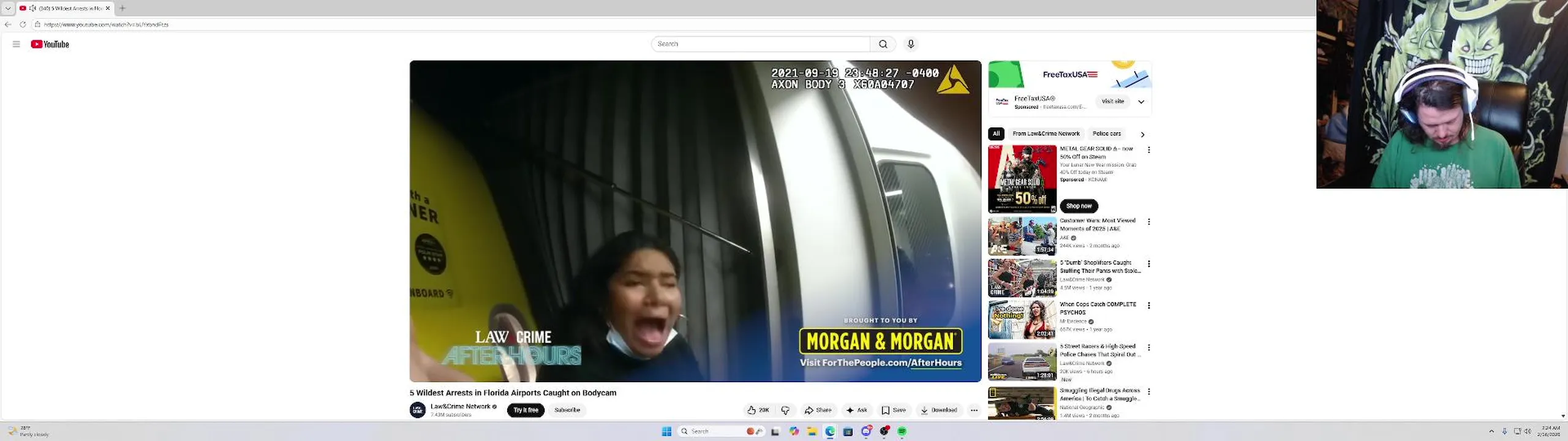1568x441 pixels.
Task: Show hidden system tray icons
Action: coord(1491,432)
